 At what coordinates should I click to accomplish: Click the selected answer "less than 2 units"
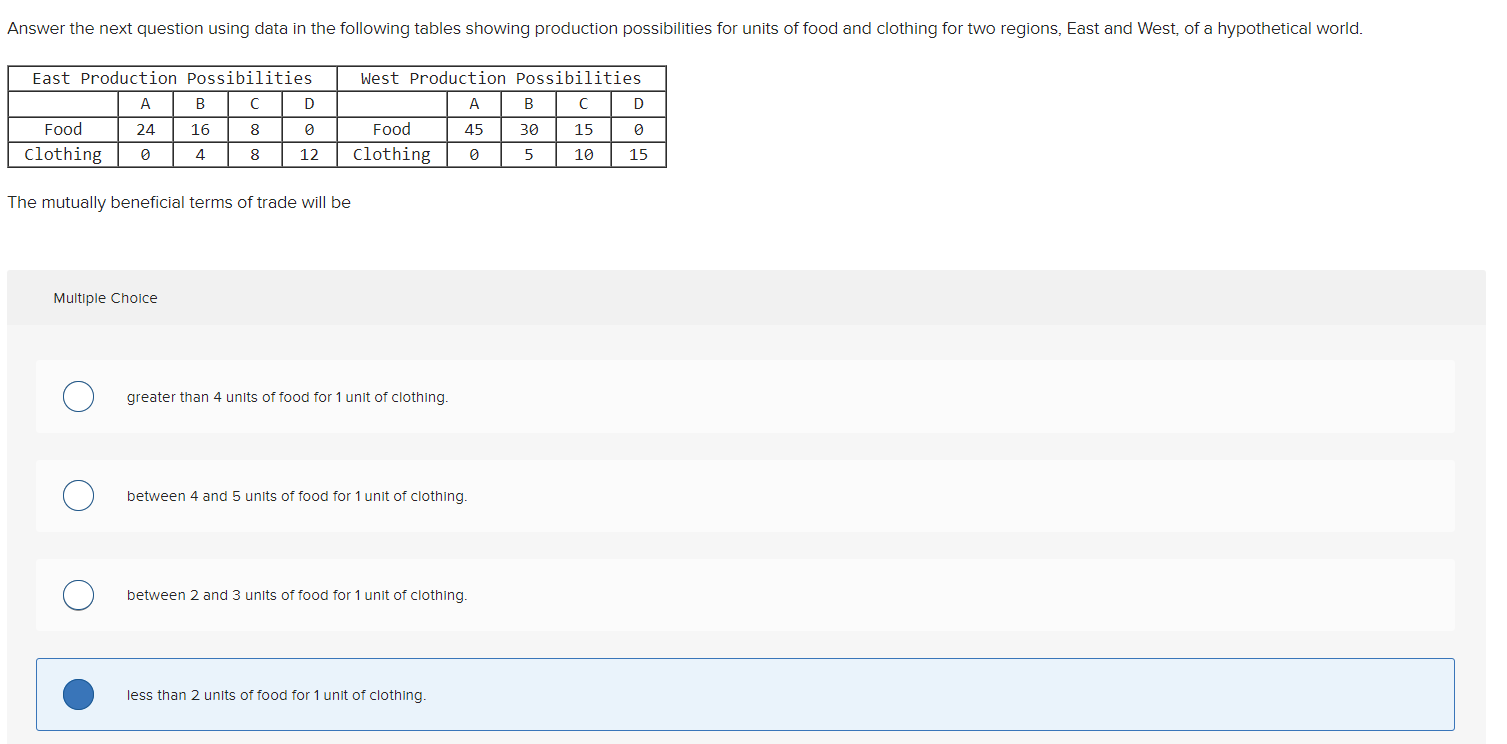276,694
